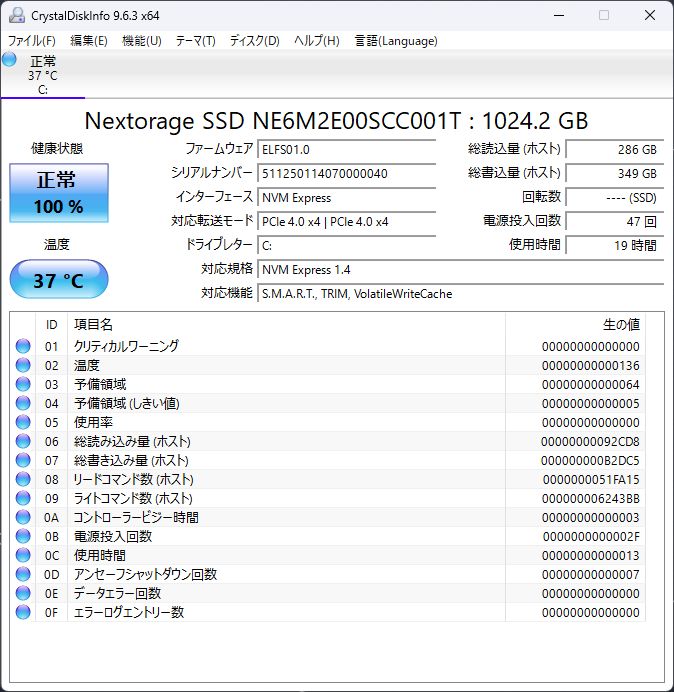Click the CrystalDiskInfo app icon in title bar
The width and height of the screenshot is (674, 692).
coord(17,15)
